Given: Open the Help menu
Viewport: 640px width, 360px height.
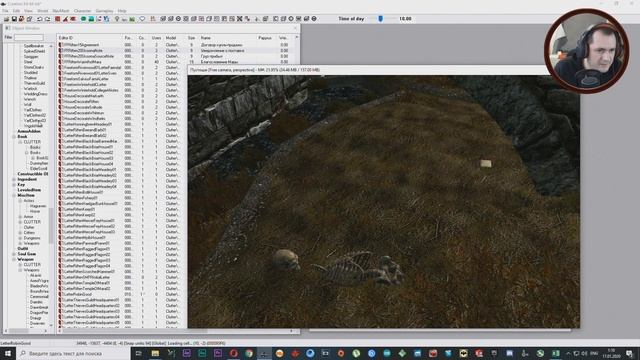Looking at the screenshot, I should (122, 11).
